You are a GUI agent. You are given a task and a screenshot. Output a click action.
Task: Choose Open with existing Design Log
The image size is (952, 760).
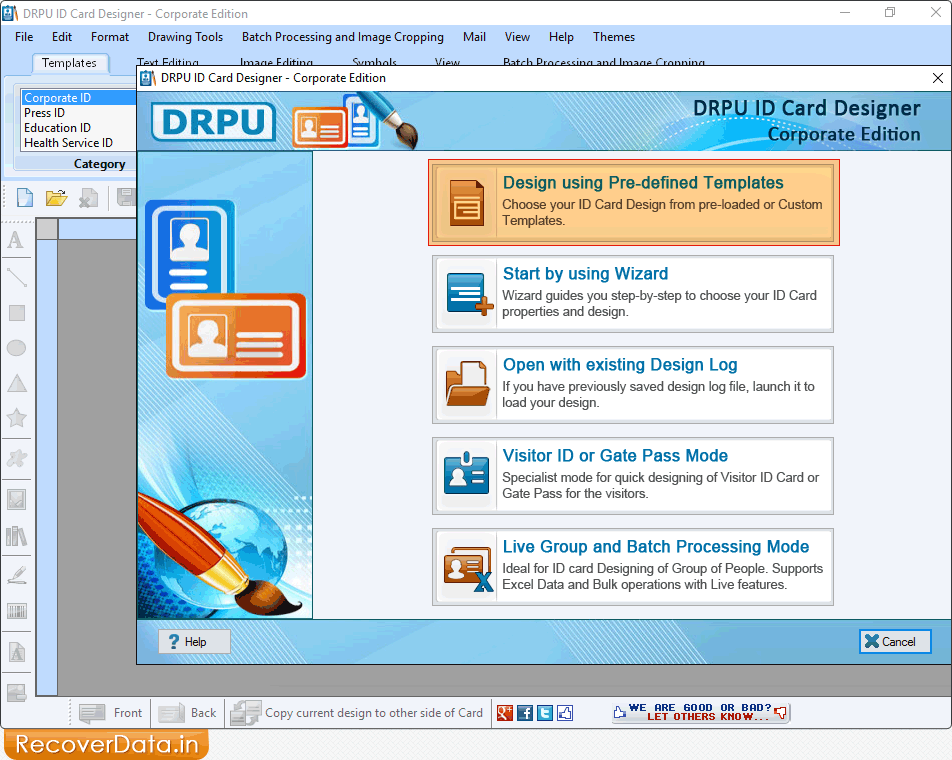click(x=633, y=385)
